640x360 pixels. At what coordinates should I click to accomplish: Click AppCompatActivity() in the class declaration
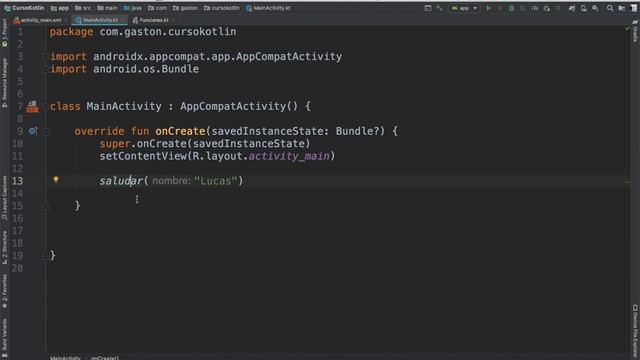pos(239,106)
